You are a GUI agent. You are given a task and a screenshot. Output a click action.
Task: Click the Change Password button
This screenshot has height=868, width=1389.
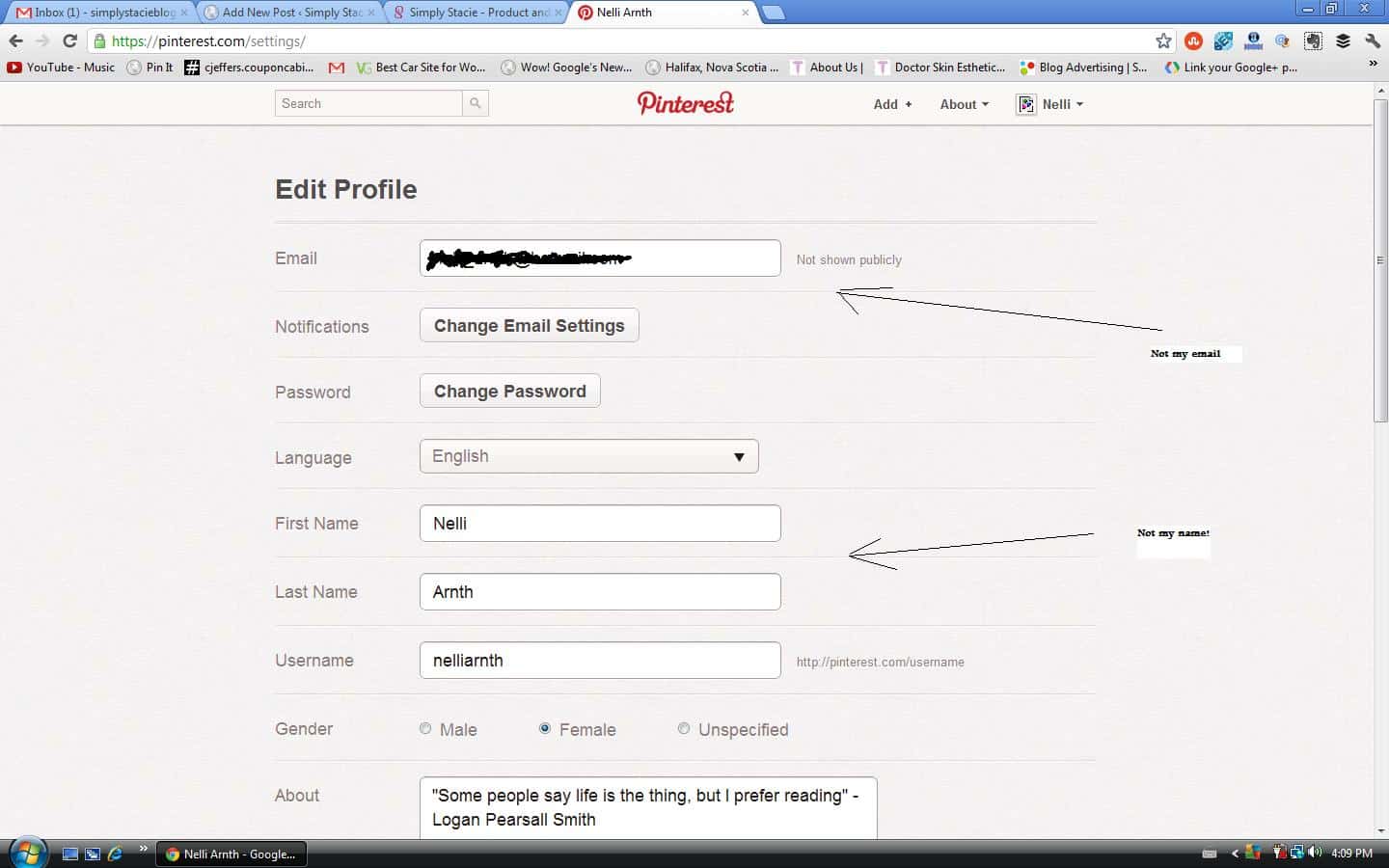(x=509, y=392)
